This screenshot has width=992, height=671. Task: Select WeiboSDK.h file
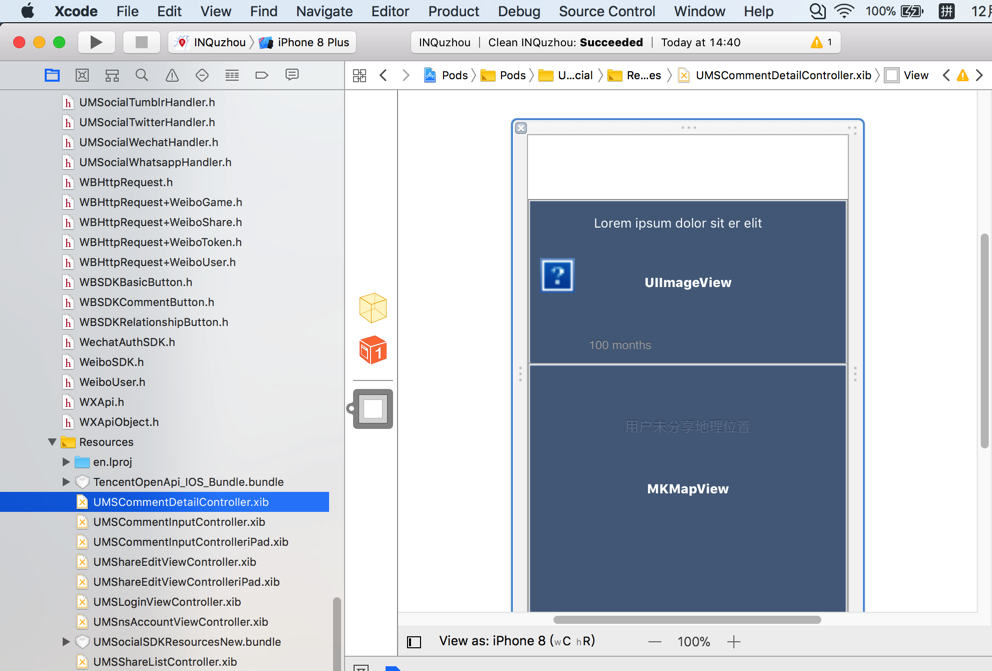click(x=111, y=362)
